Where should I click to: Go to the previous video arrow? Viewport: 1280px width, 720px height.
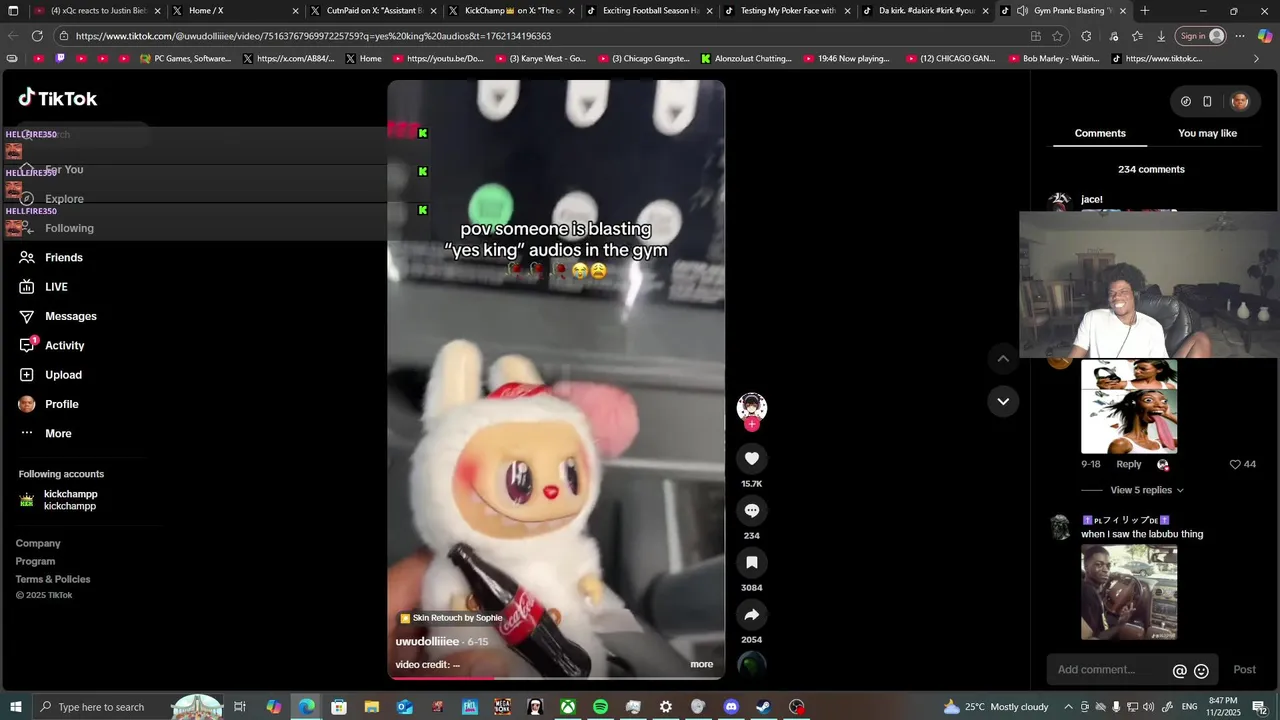(x=1003, y=358)
